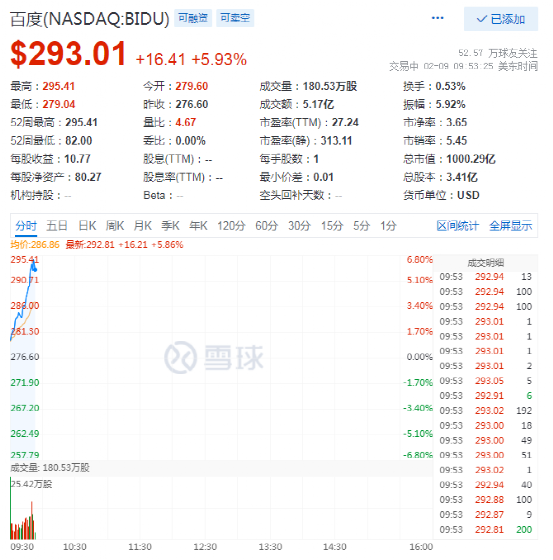Switch to the 五日 chart tab

click(57, 226)
